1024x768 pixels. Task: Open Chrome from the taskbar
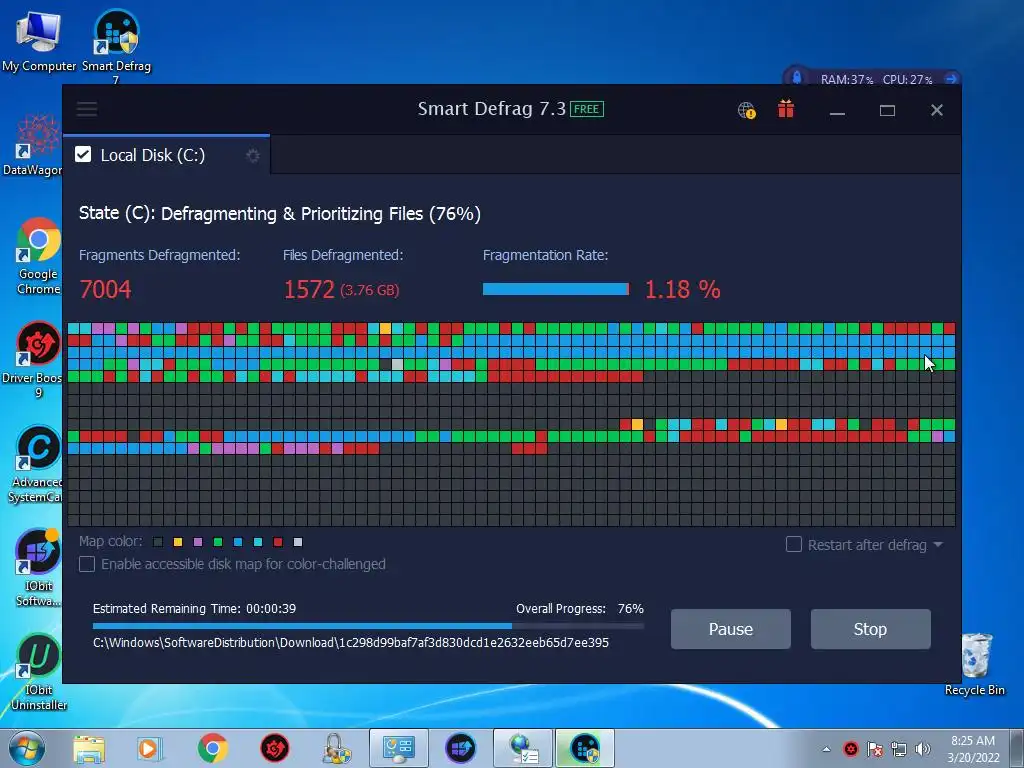pos(212,748)
